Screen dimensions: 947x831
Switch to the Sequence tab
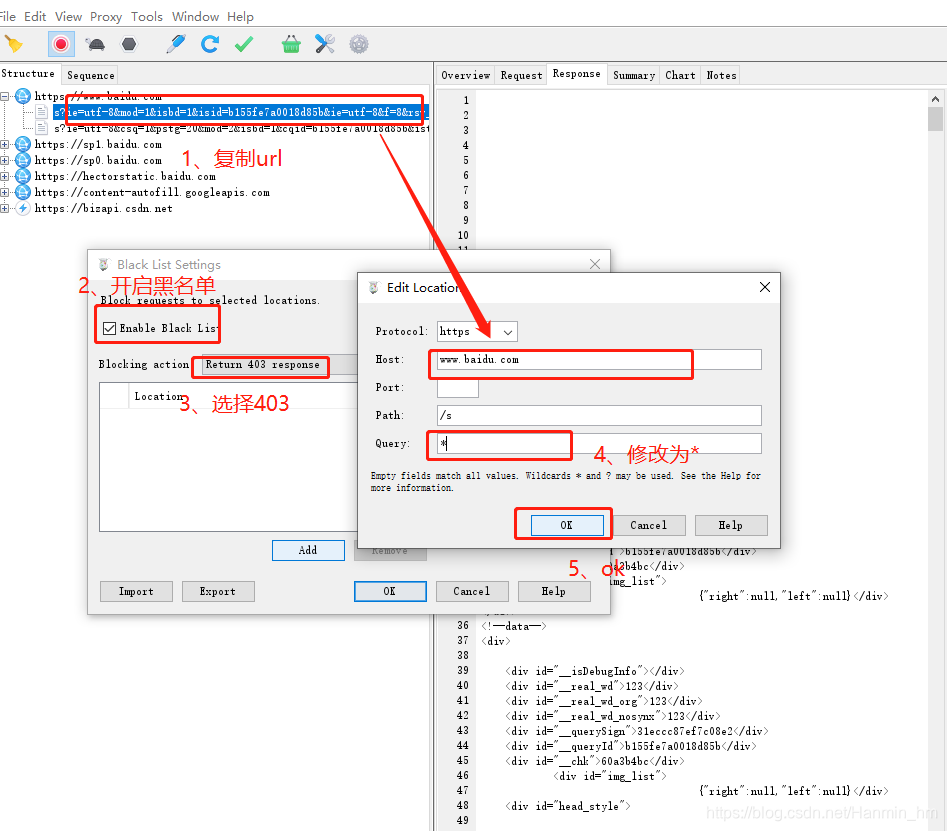point(91,75)
